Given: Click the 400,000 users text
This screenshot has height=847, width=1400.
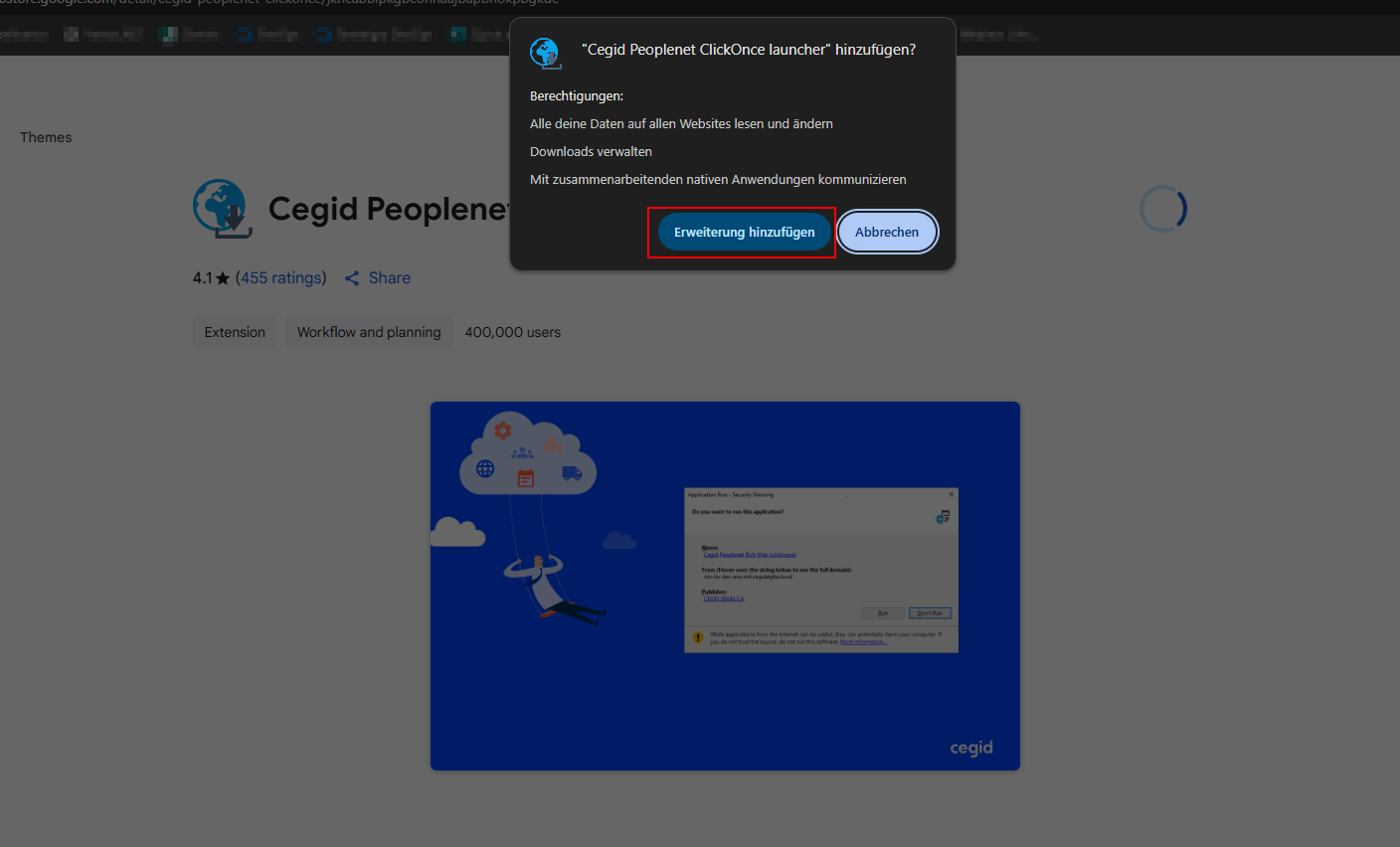Looking at the screenshot, I should pos(513,332).
